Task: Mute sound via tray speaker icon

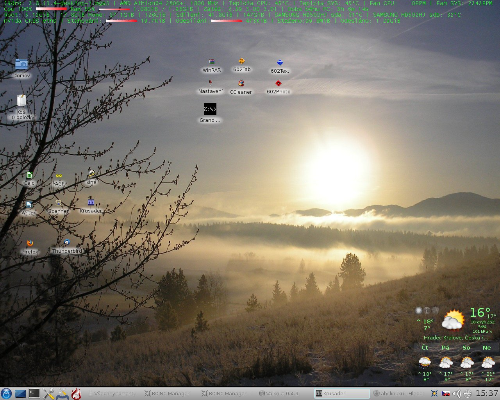Action: (x=457, y=394)
